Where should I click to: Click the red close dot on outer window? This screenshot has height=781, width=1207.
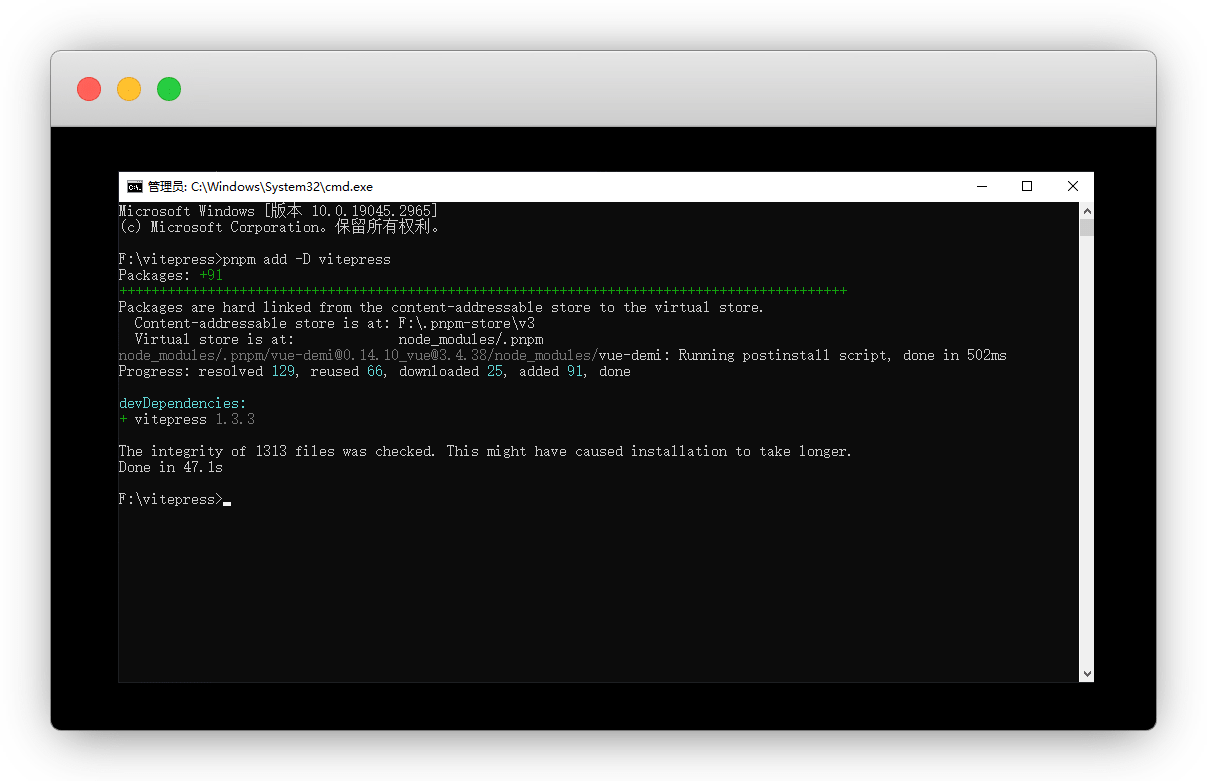pos(89,89)
